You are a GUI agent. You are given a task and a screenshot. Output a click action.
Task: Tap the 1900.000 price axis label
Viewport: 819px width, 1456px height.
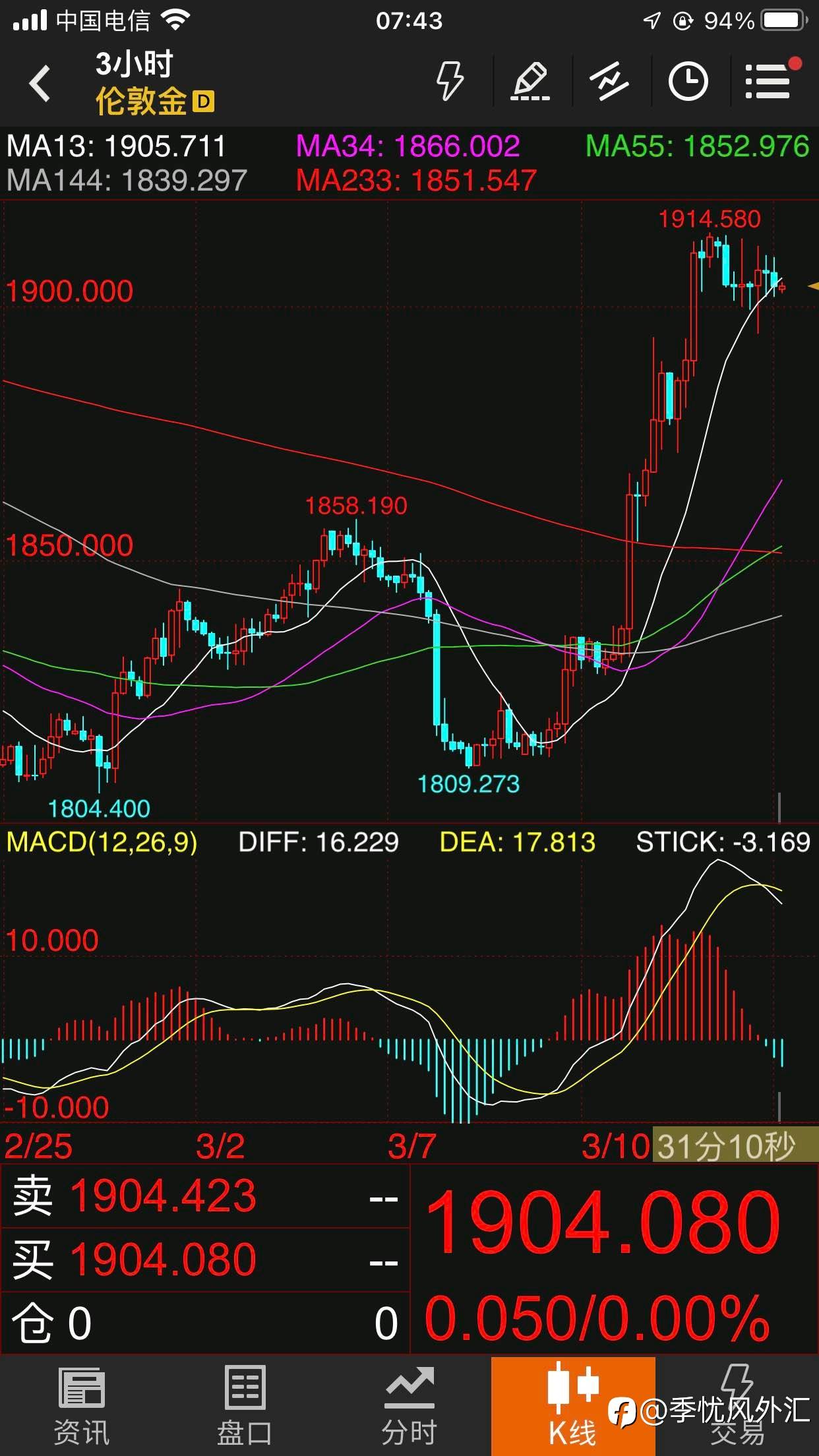coord(70,291)
